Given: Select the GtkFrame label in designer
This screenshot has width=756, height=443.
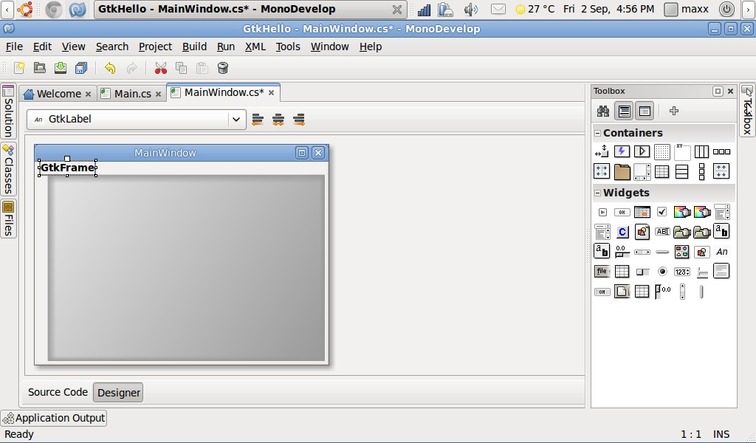Looking at the screenshot, I should tap(68, 168).
